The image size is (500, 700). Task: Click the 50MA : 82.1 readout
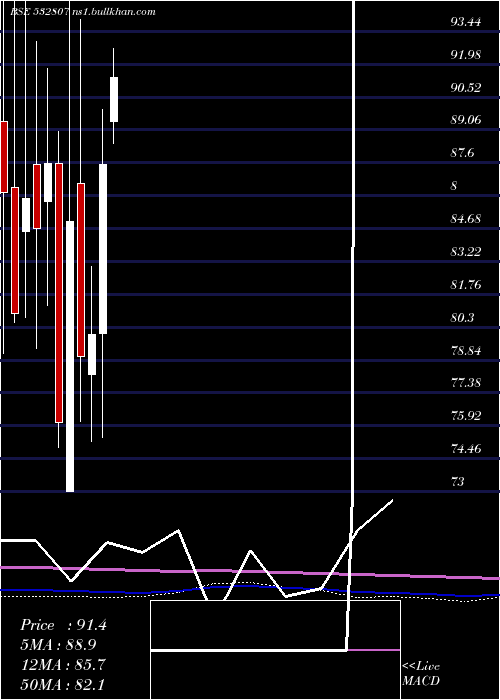[x=63, y=684]
